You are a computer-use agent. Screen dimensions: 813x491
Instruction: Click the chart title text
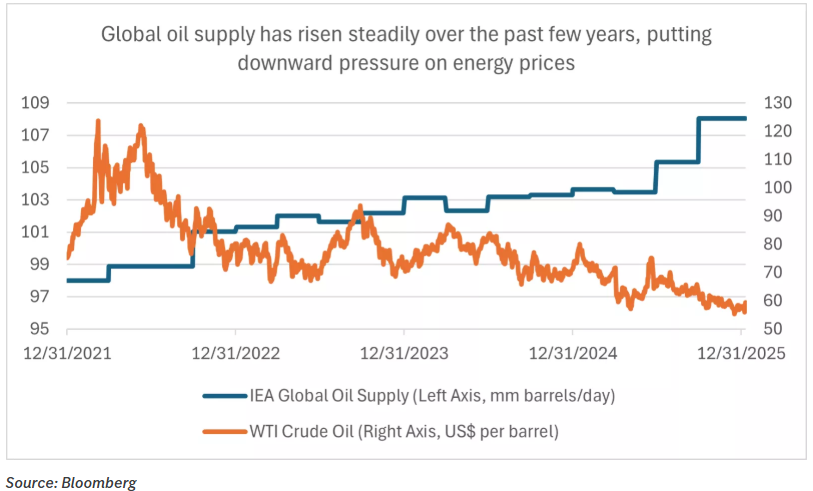point(406,48)
